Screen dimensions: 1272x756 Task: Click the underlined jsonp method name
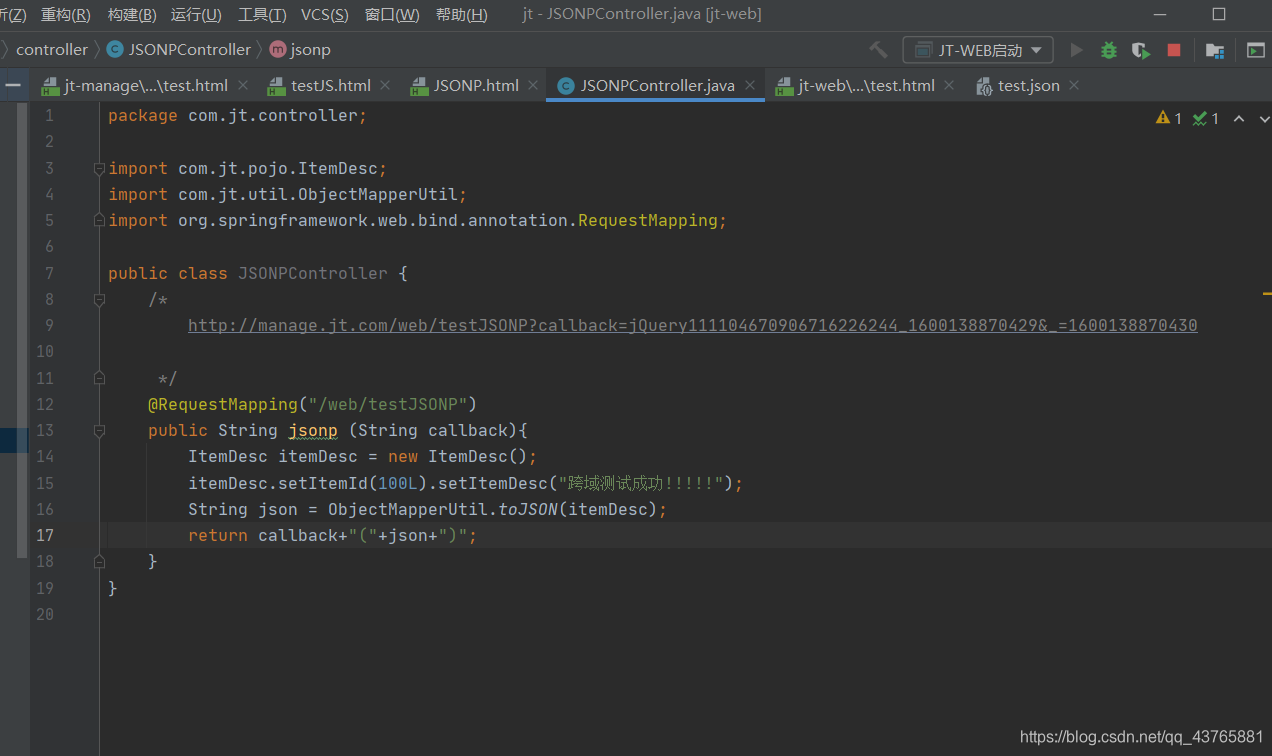313,430
